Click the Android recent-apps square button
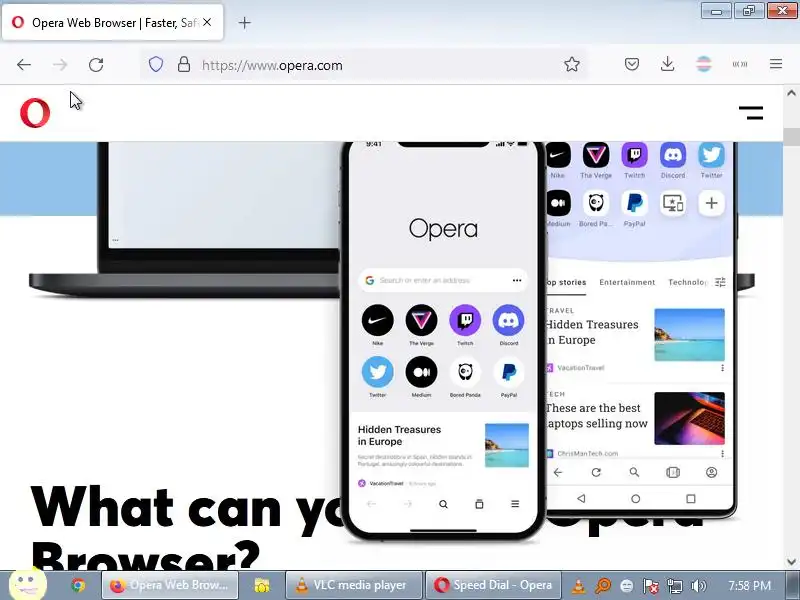Image resolution: width=800 pixels, height=600 pixels. [x=691, y=498]
